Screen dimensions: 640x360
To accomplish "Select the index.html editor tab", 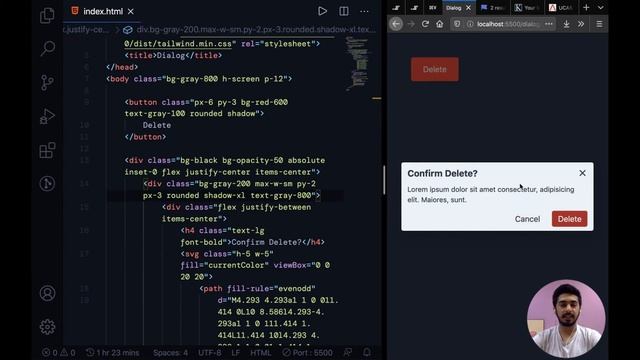I will click(102, 11).
